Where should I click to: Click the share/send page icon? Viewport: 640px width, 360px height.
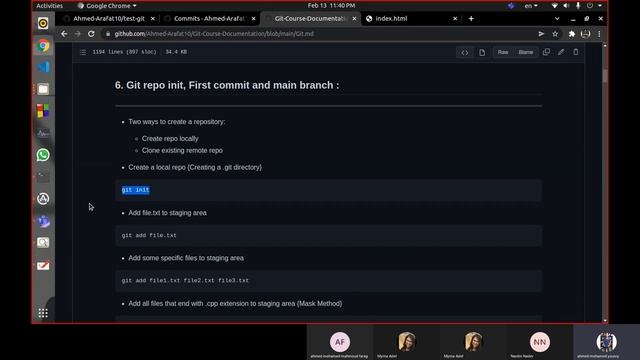(x=541, y=34)
